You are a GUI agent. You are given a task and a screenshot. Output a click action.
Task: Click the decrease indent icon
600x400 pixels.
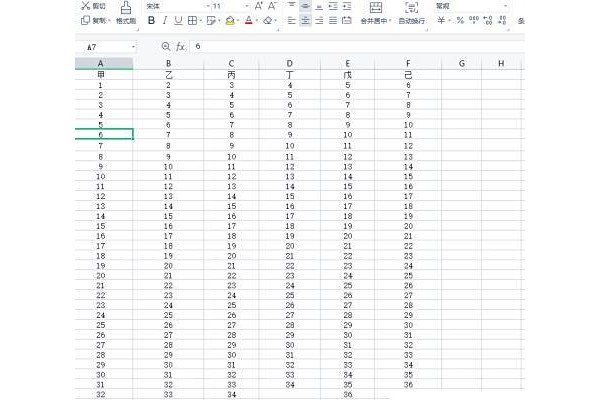[x=333, y=6]
